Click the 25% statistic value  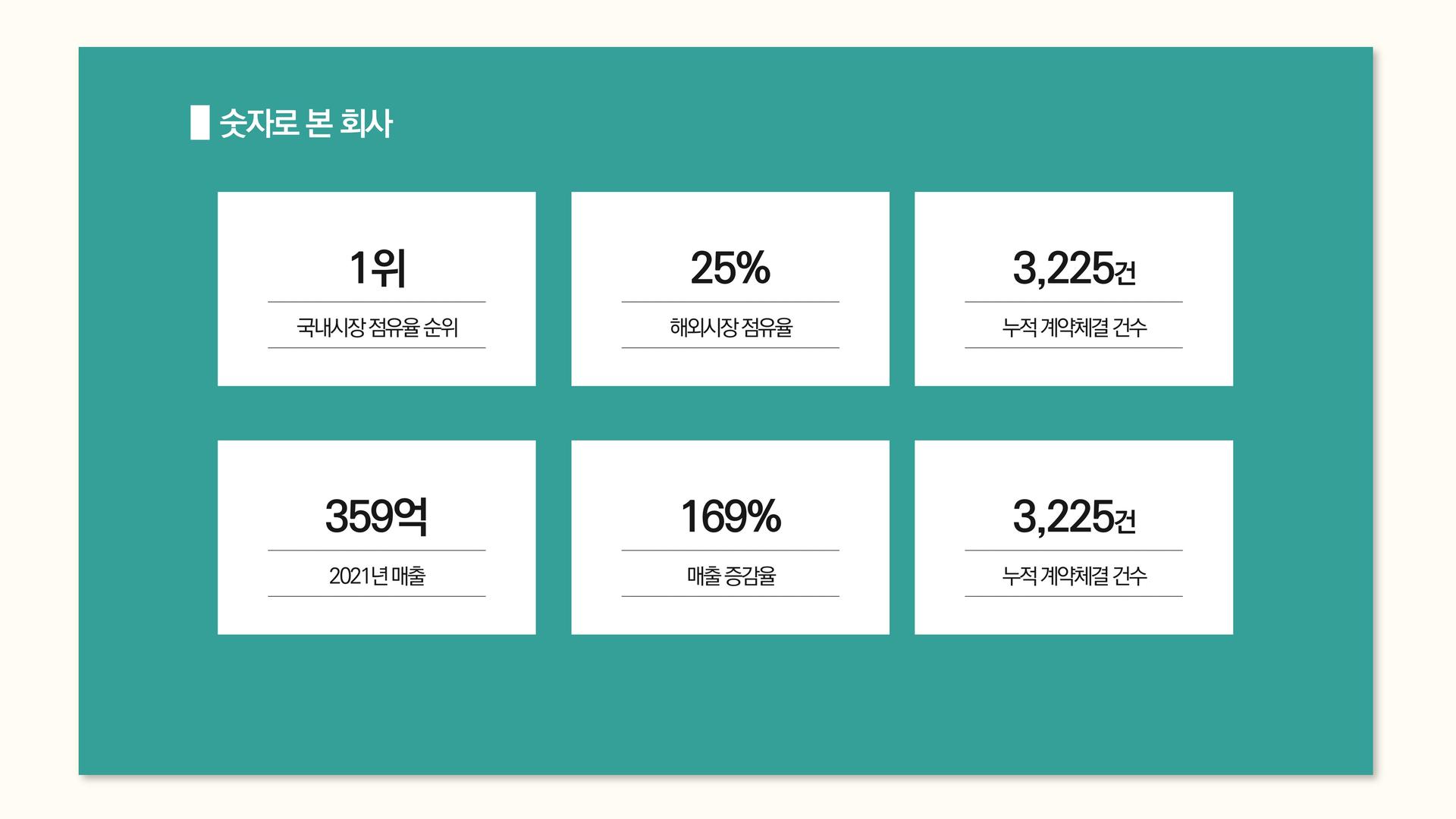[x=730, y=268]
